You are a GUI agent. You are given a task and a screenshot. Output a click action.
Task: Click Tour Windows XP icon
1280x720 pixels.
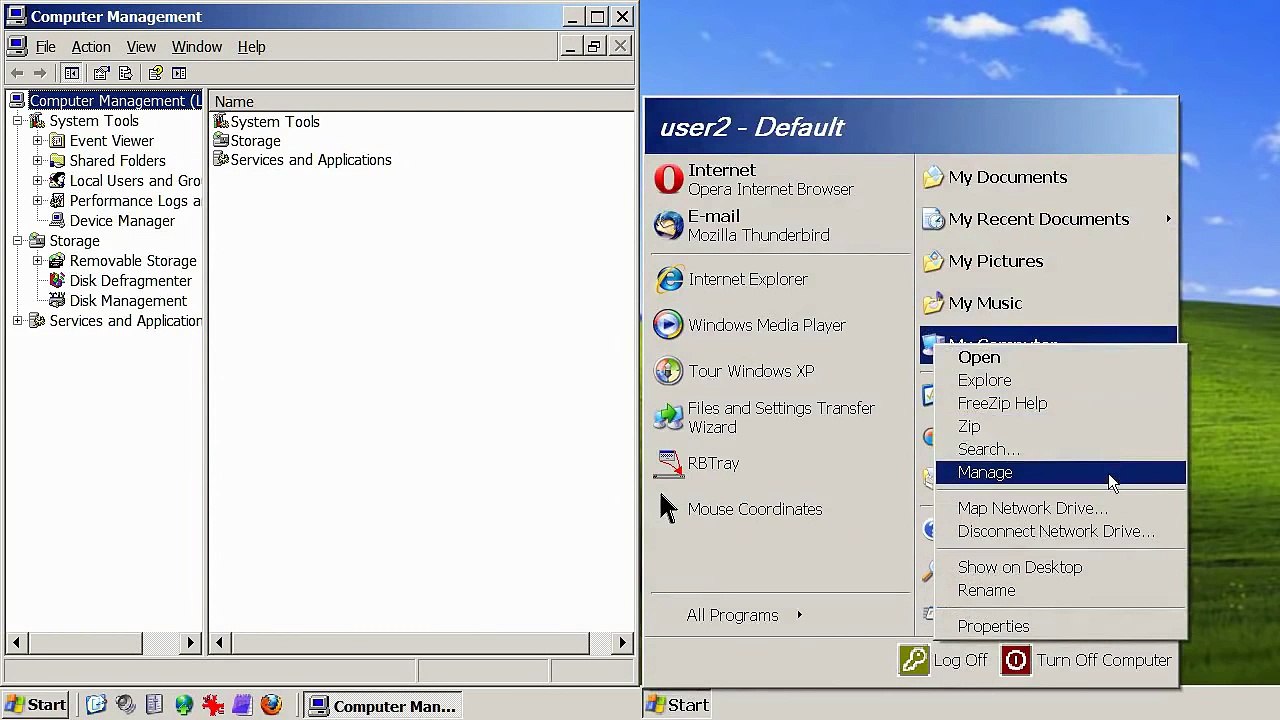pyautogui.click(x=668, y=371)
